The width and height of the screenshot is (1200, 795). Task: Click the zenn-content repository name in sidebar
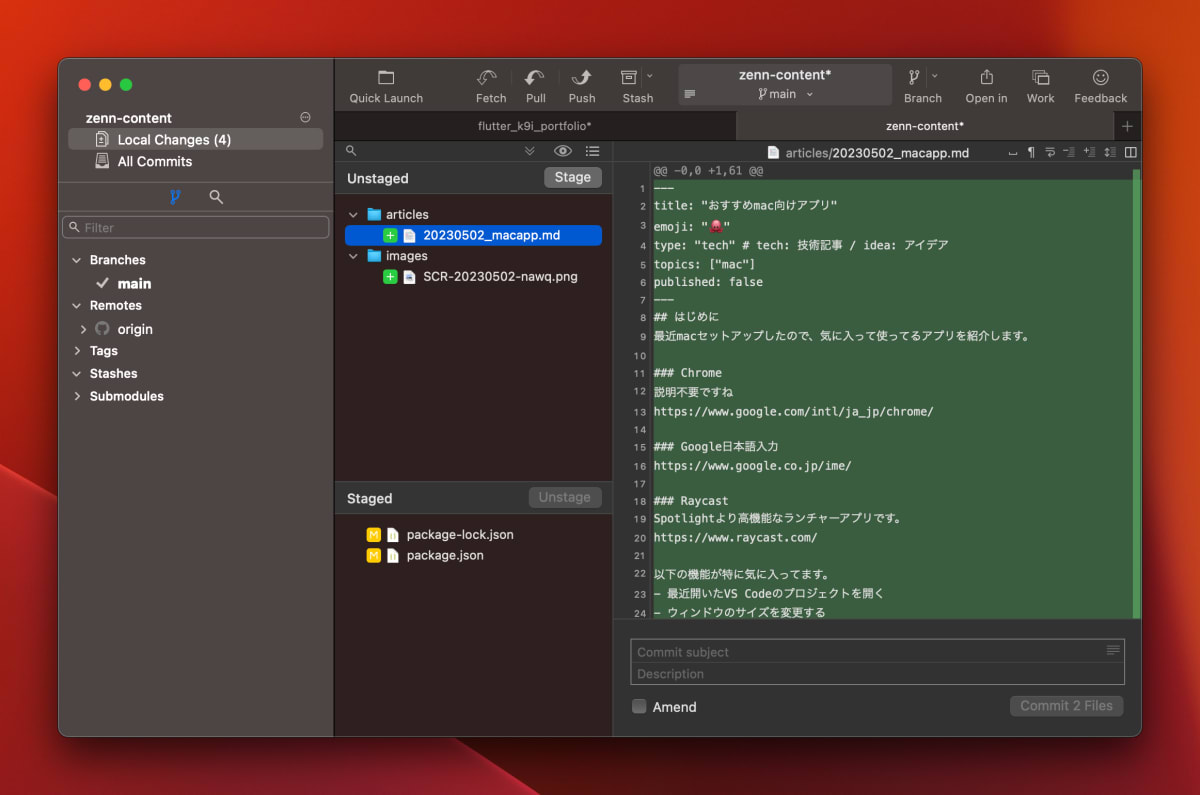coord(129,118)
